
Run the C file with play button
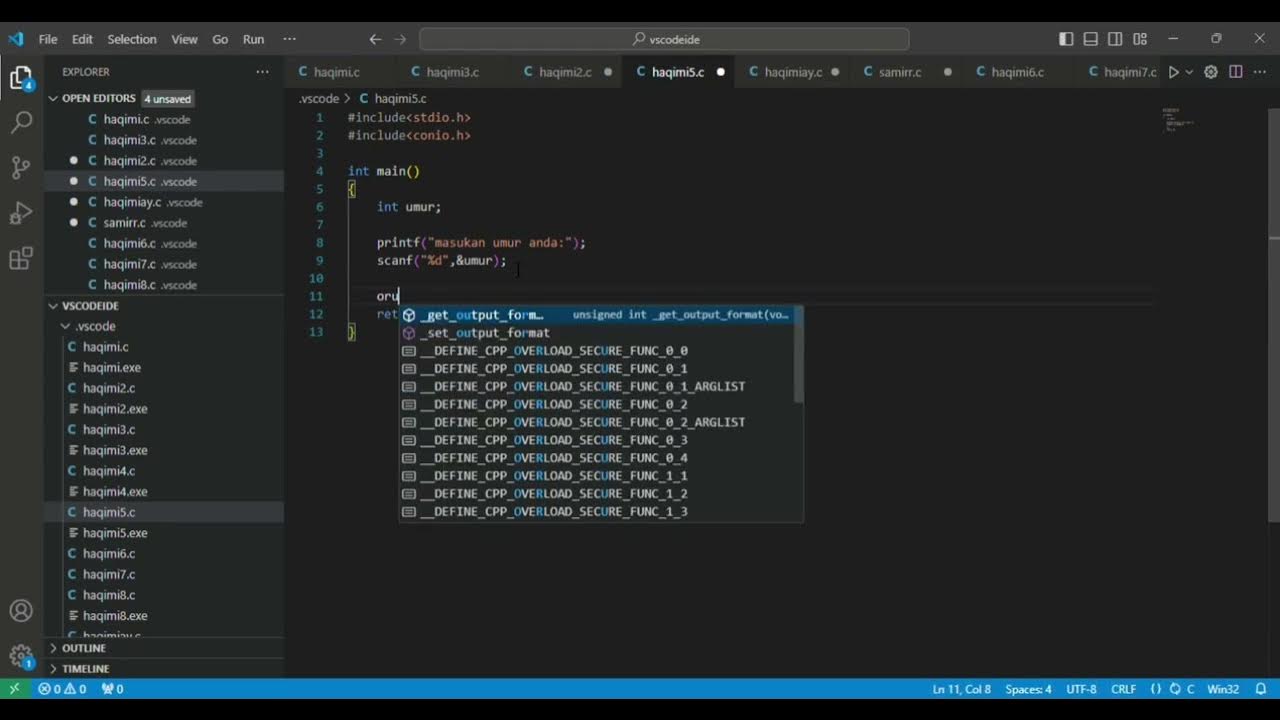pyautogui.click(x=1174, y=72)
